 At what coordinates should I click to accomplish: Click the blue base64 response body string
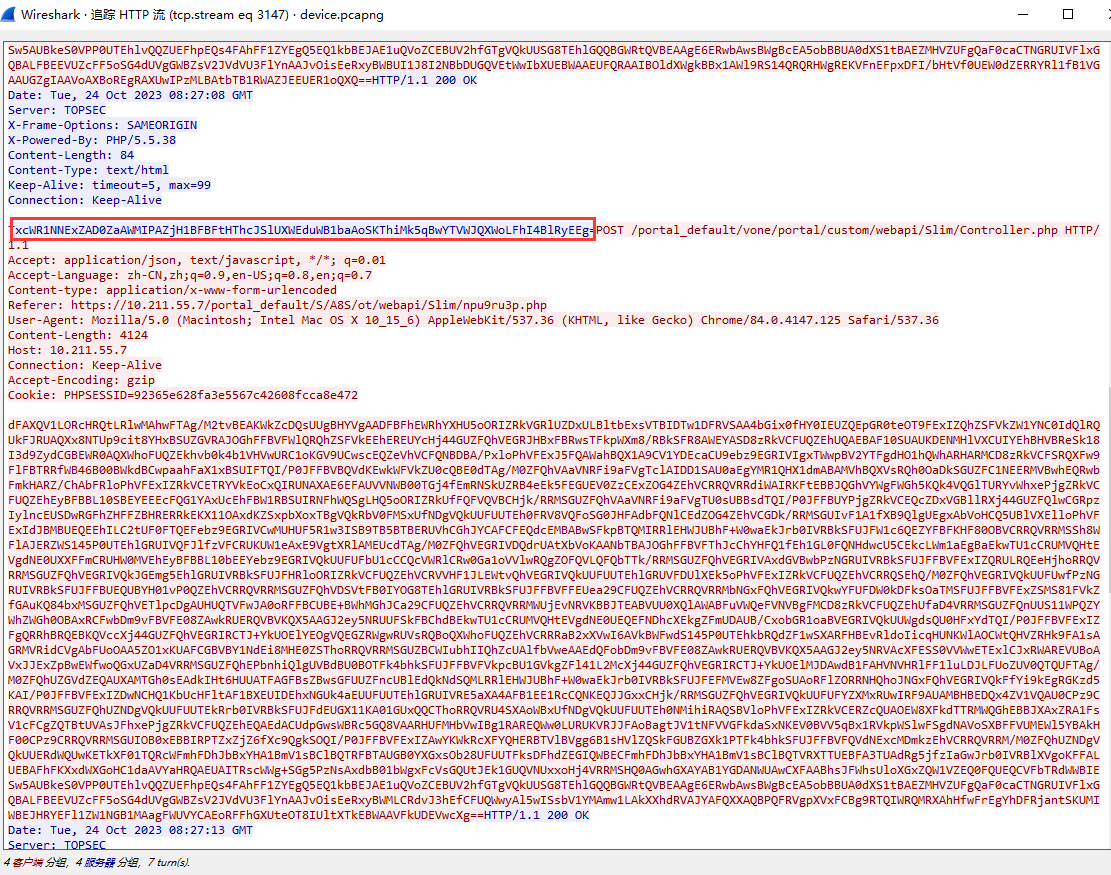[x=303, y=230]
